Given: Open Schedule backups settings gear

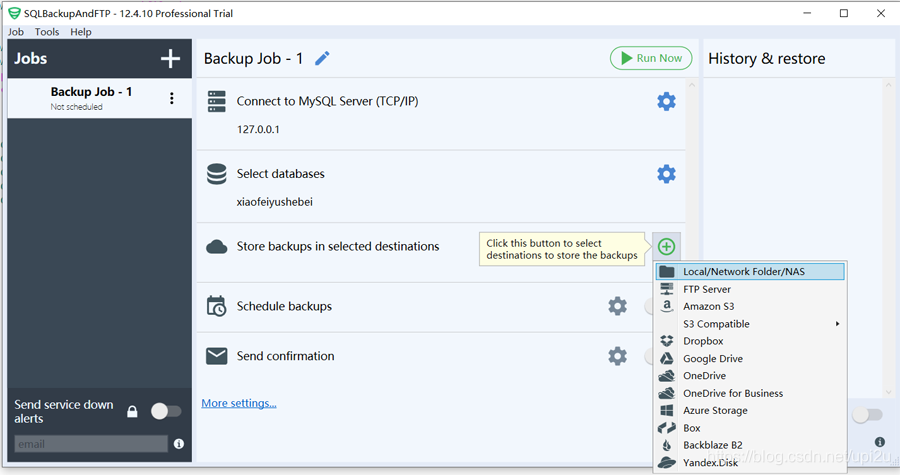Looking at the screenshot, I should [618, 306].
